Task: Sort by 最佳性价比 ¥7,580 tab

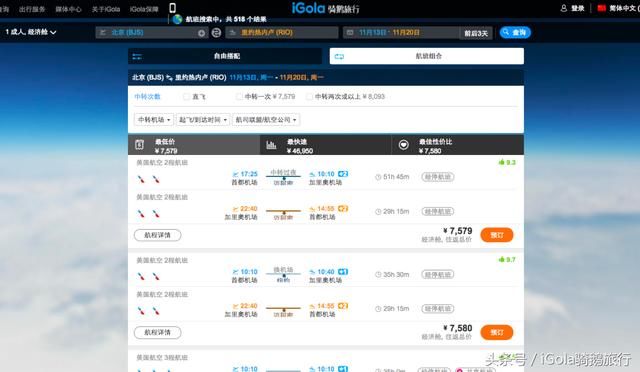Action: pyautogui.click(x=458, y=145)
